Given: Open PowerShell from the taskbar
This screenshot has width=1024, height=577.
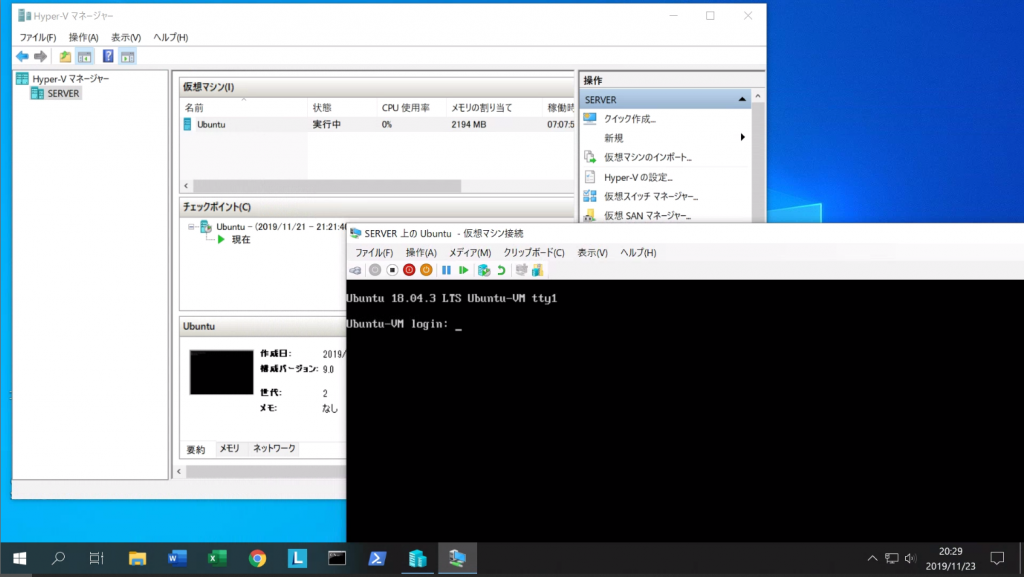Looking at the screenshot, I should [x=377, y=559].
